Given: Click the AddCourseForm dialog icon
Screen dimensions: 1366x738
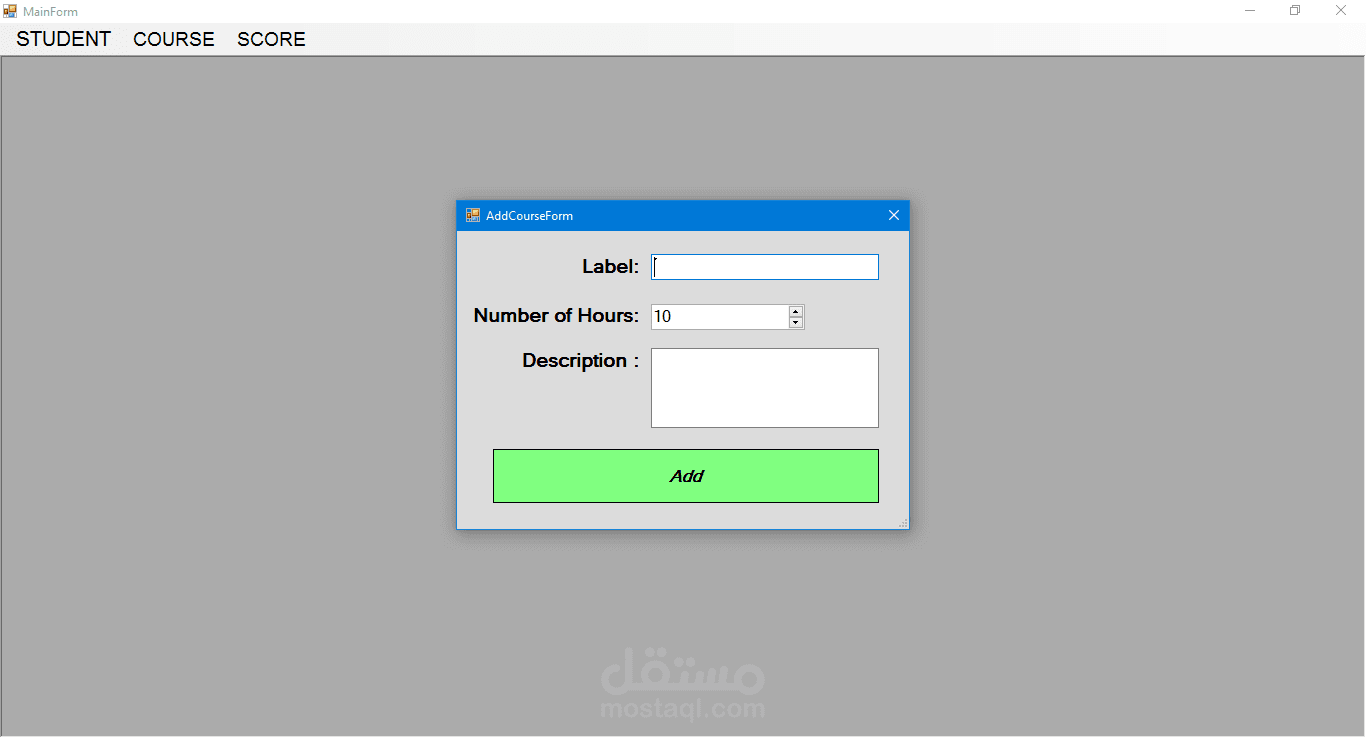Looking at the screenshot, I should pyautogui.click(x=473, y=215).
